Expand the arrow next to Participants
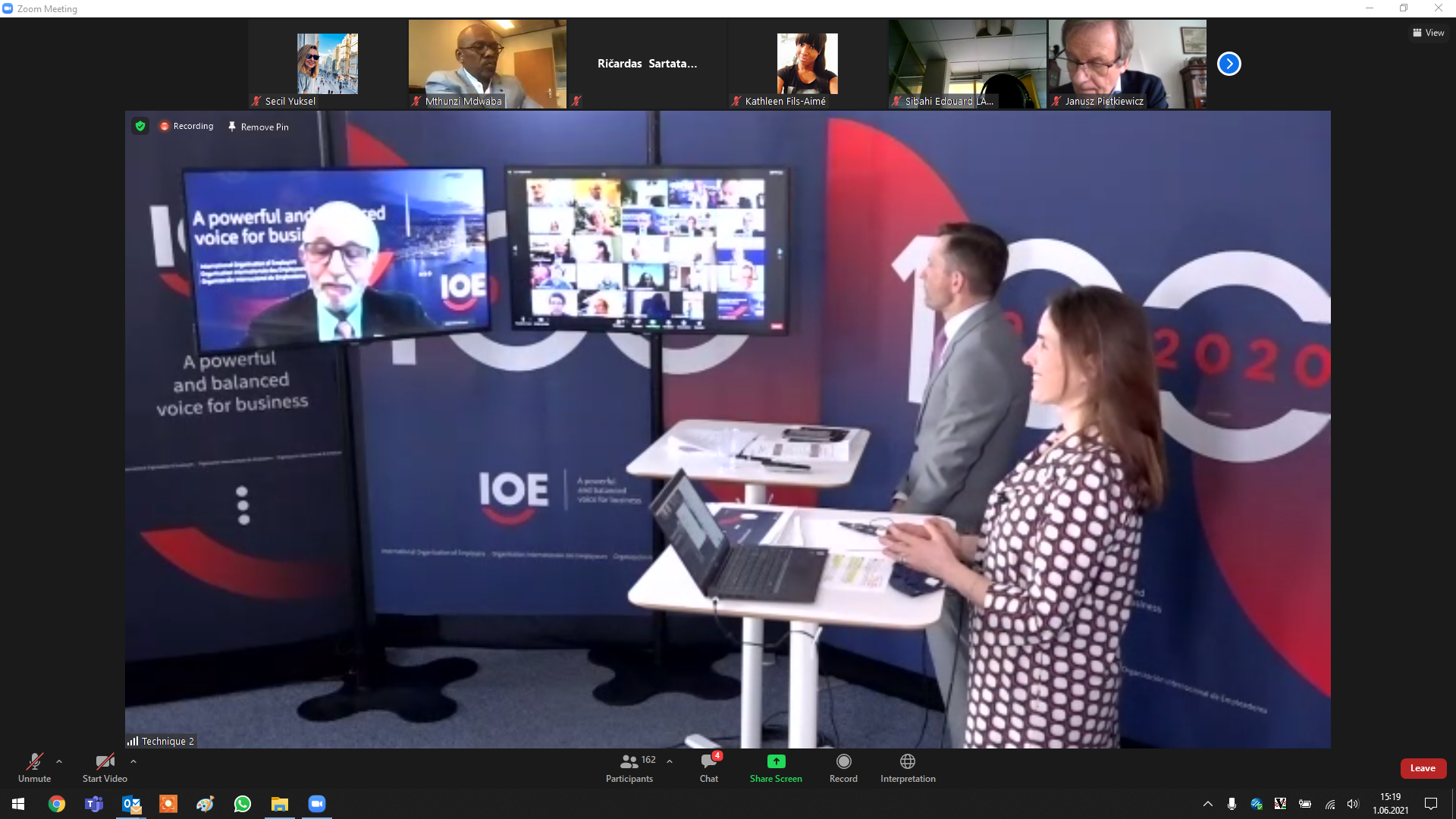This screenshot has height=819, width=1456. [670, 761]
